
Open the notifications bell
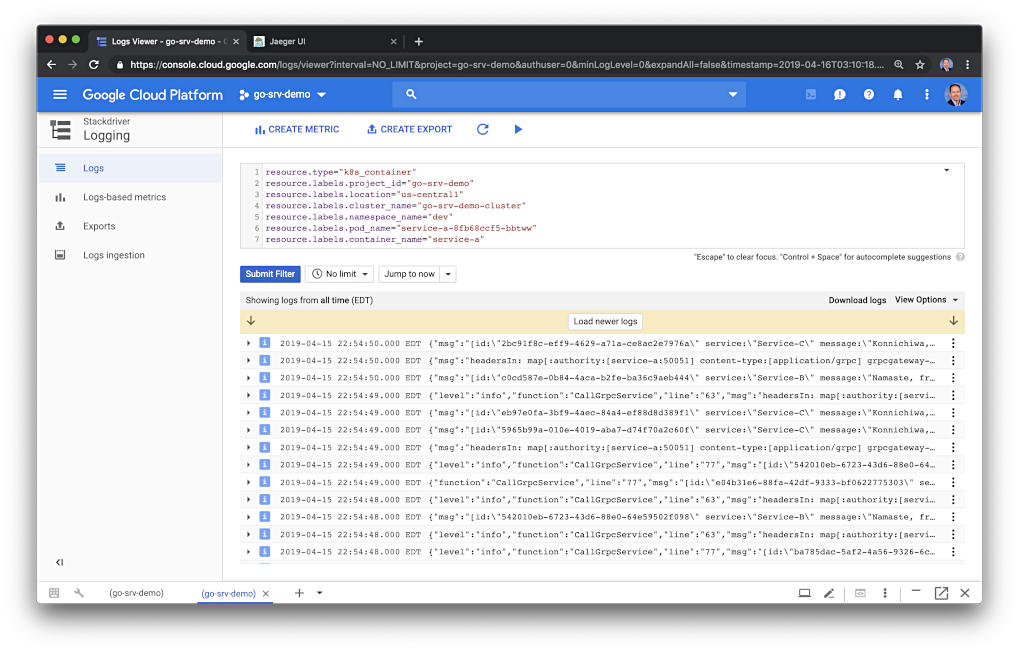coord(898,95)
